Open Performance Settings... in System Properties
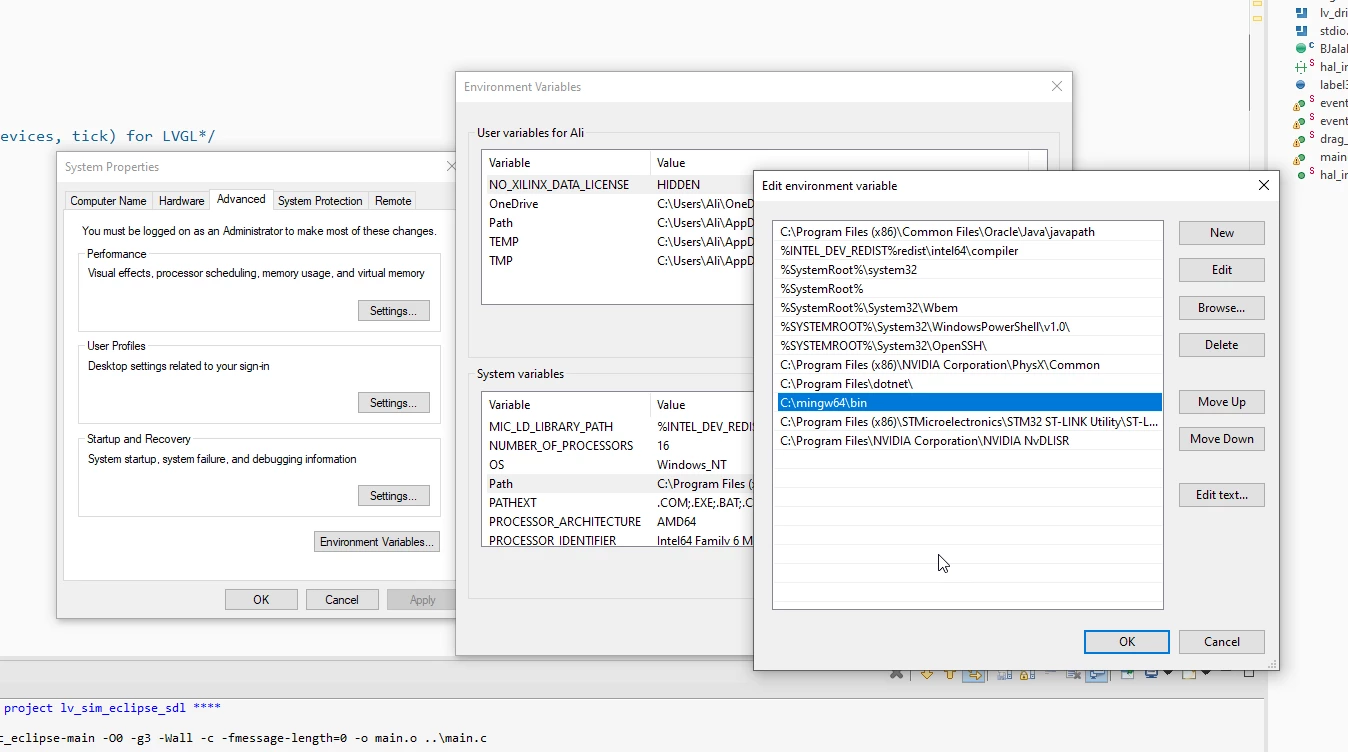Screen dimensions: 1348x752 393,311
